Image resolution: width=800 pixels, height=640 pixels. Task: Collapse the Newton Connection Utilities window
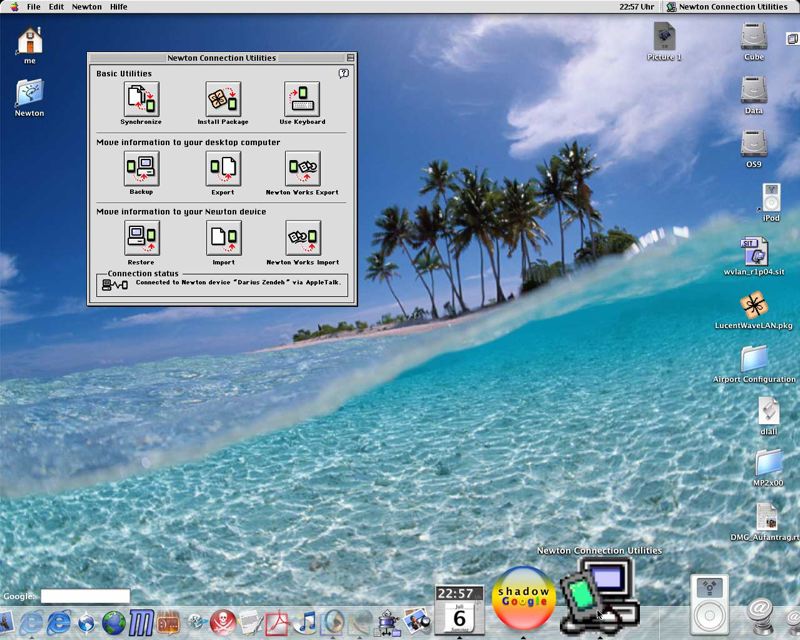click(x=350, y=58)
